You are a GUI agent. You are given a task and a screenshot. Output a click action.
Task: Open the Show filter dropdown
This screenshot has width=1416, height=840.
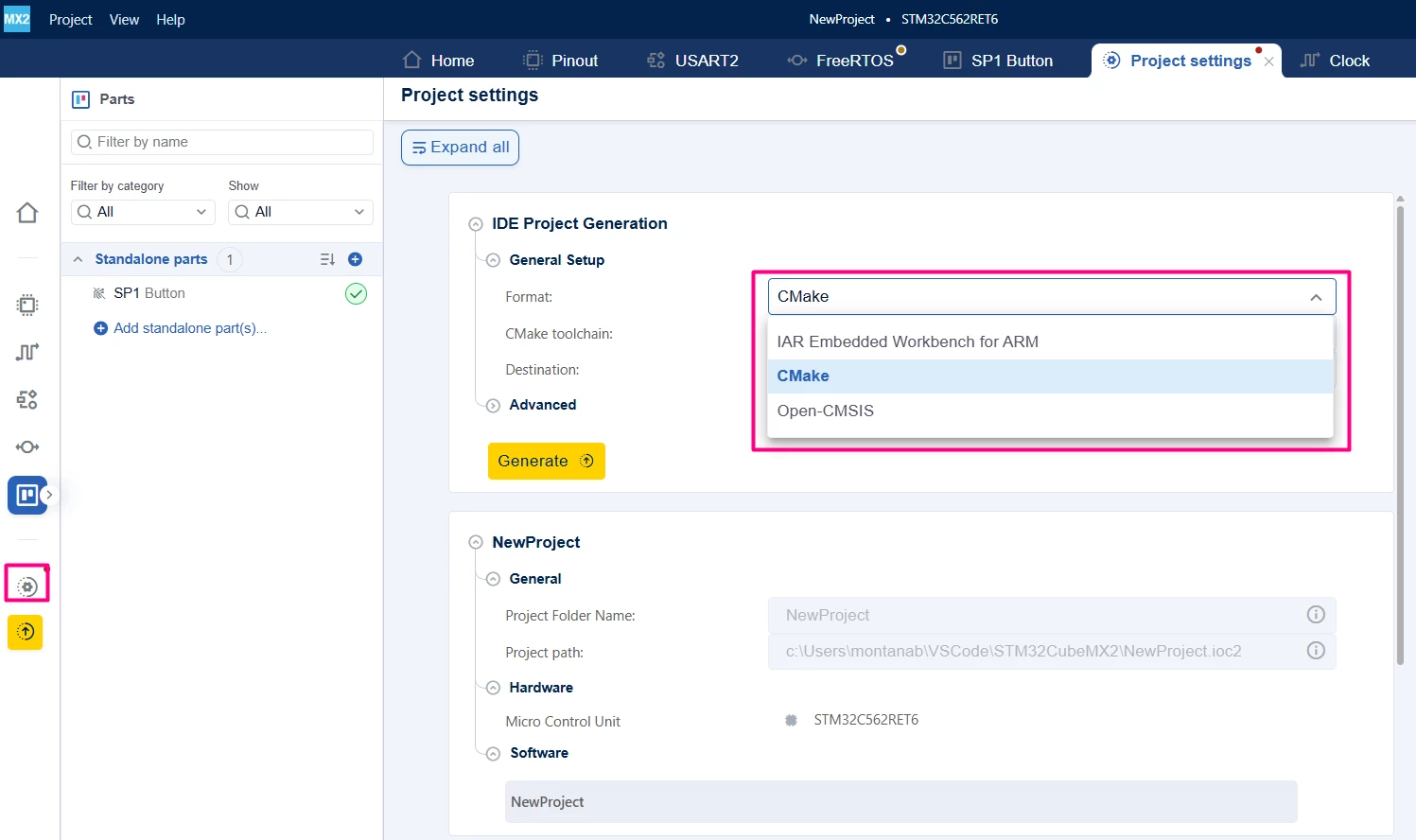[x=301, y=212]
